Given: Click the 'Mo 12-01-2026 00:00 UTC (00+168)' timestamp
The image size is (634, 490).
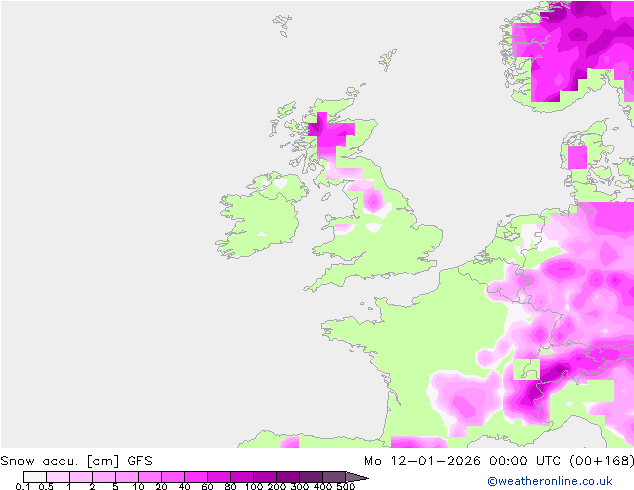Looking at the screenshot, I should pyautogui.click(x=499, y=461).
